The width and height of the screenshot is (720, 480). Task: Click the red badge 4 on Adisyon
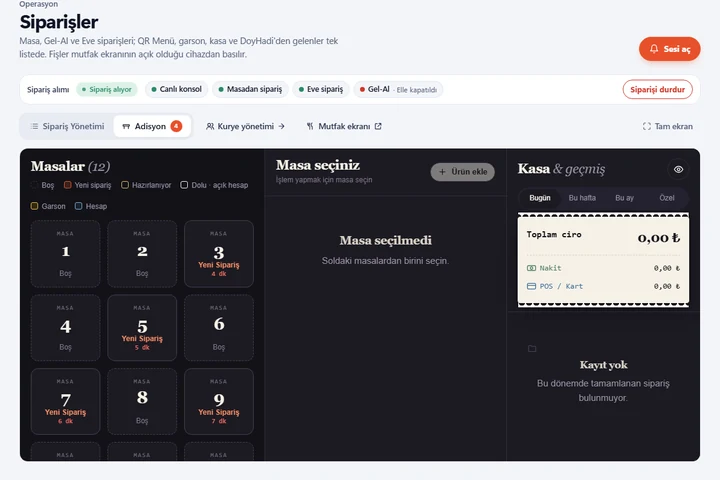coord(176,126)
